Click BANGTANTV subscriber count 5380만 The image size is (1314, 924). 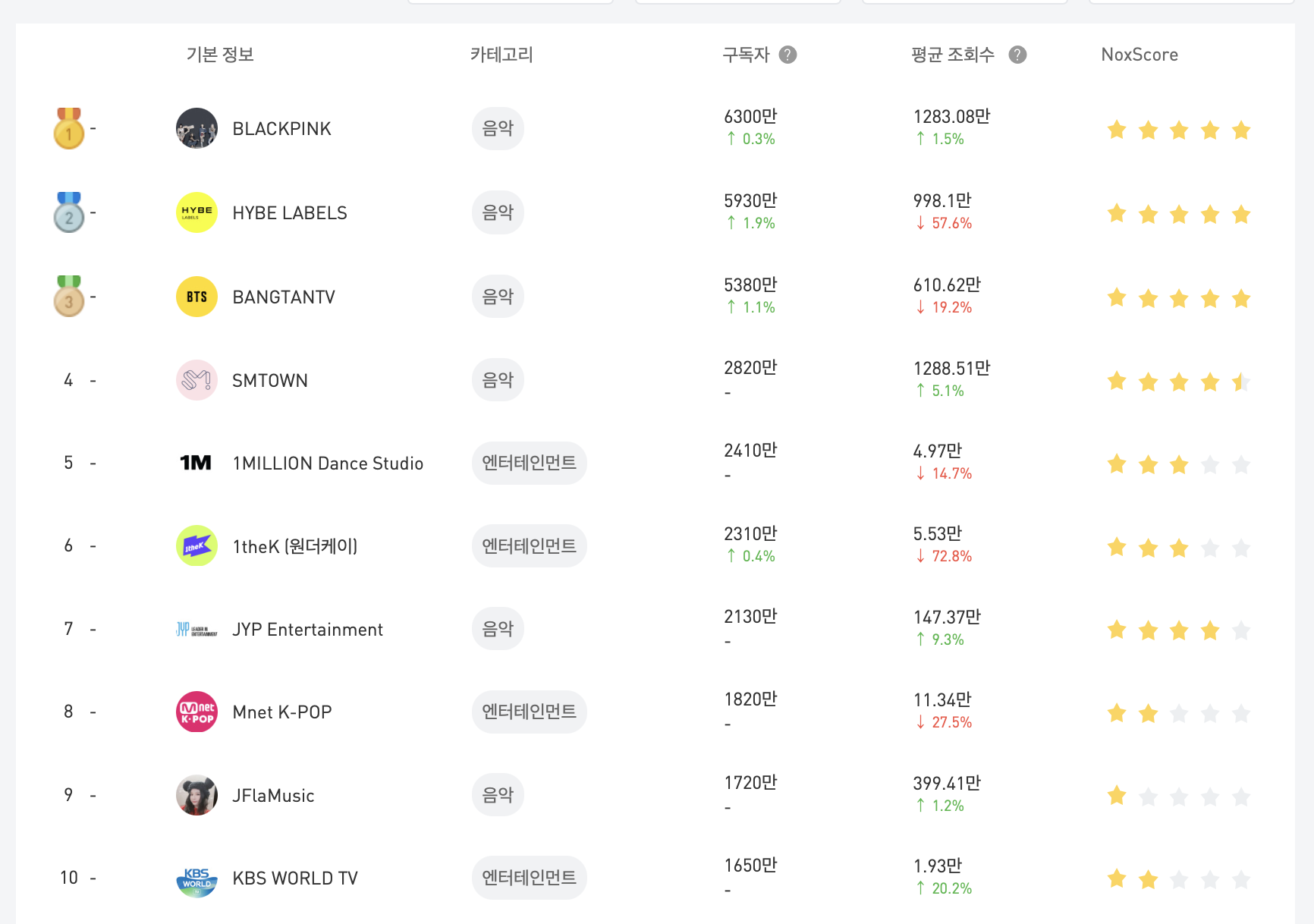coord(750,284)
